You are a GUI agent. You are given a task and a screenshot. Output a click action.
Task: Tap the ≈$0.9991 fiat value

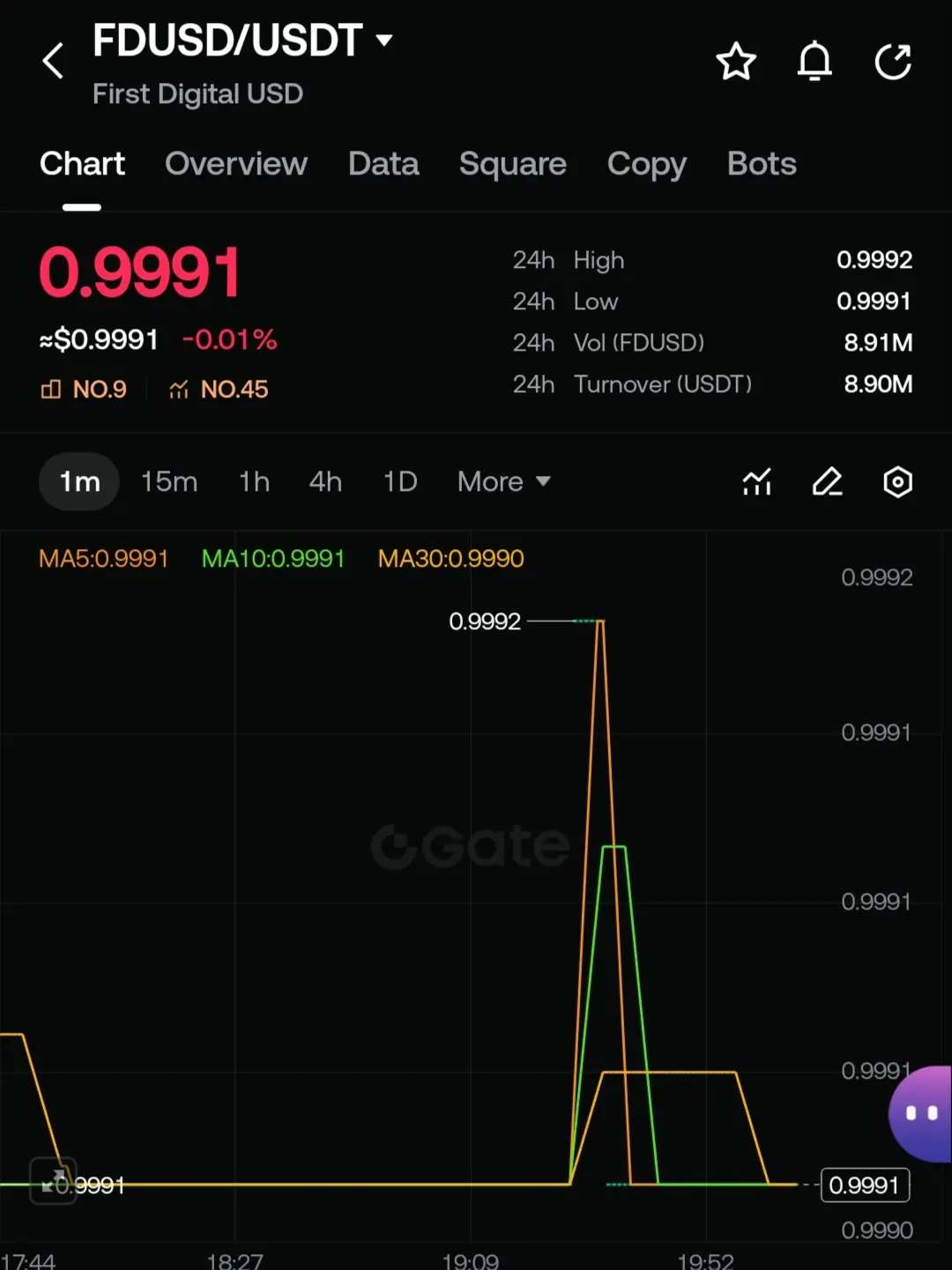pos(99,339)
